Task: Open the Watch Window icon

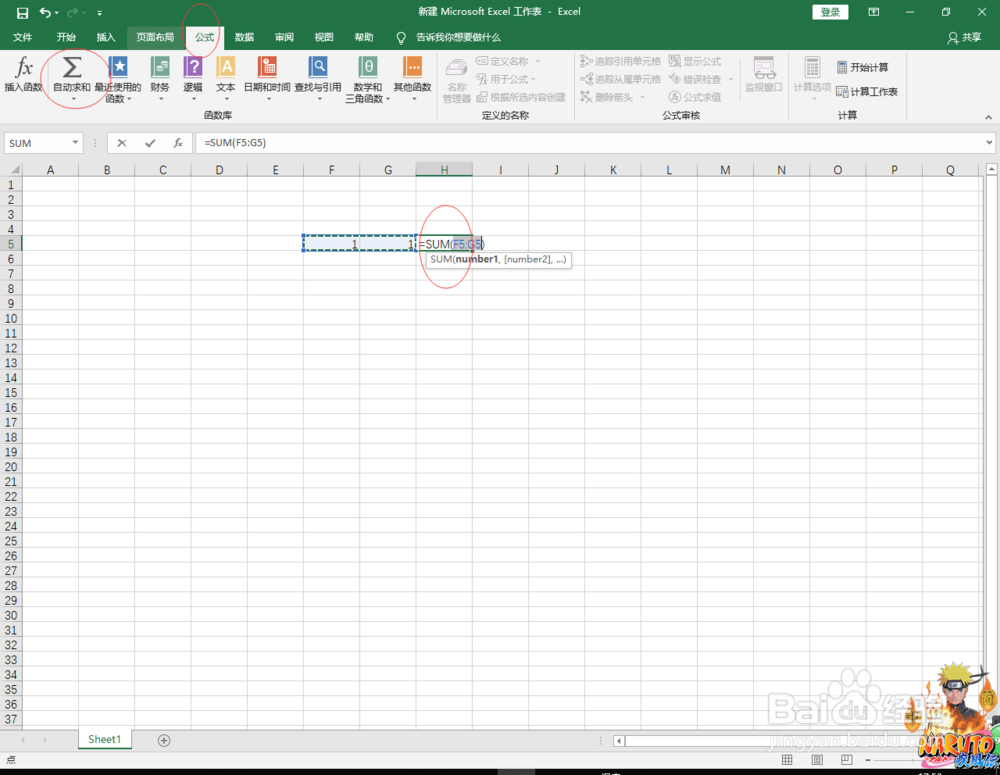Action: pos(763,67)
